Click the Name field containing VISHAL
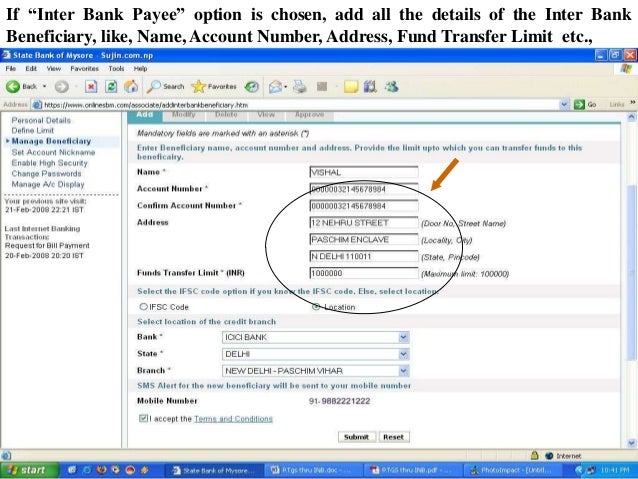The height and width of the screenshot is (479, 638). point(364,172)
